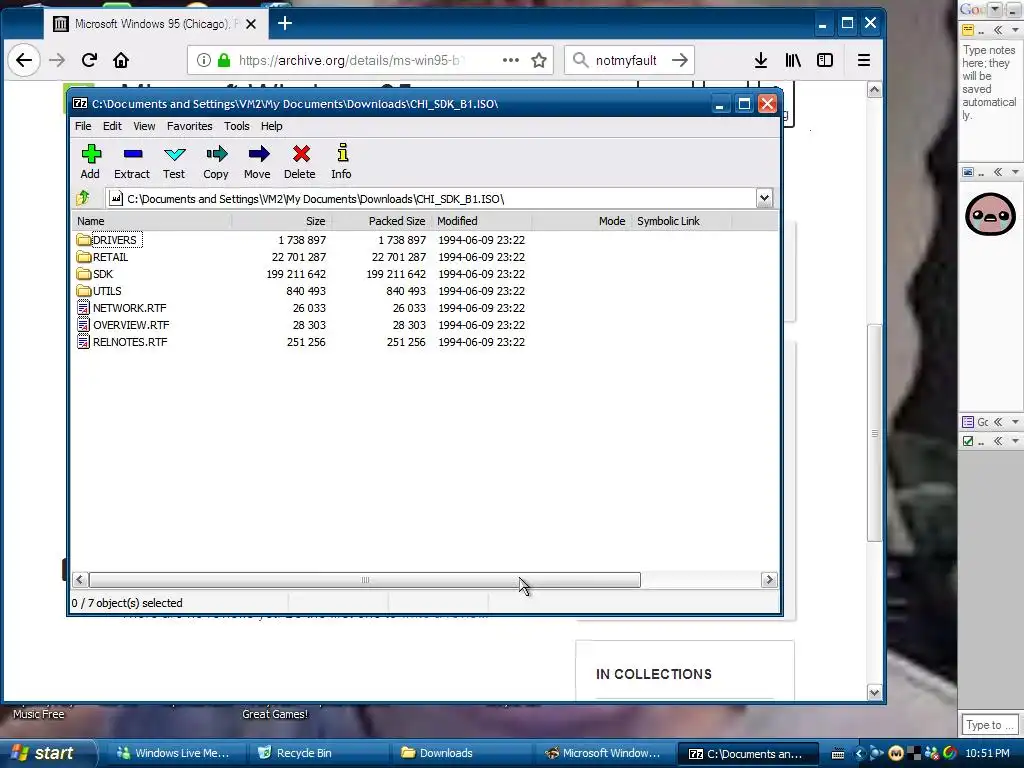Open the View menu in 7-Zip
Image resolution: width=1024 pixels, height=768 pixels.
click(x=144, y=126)
